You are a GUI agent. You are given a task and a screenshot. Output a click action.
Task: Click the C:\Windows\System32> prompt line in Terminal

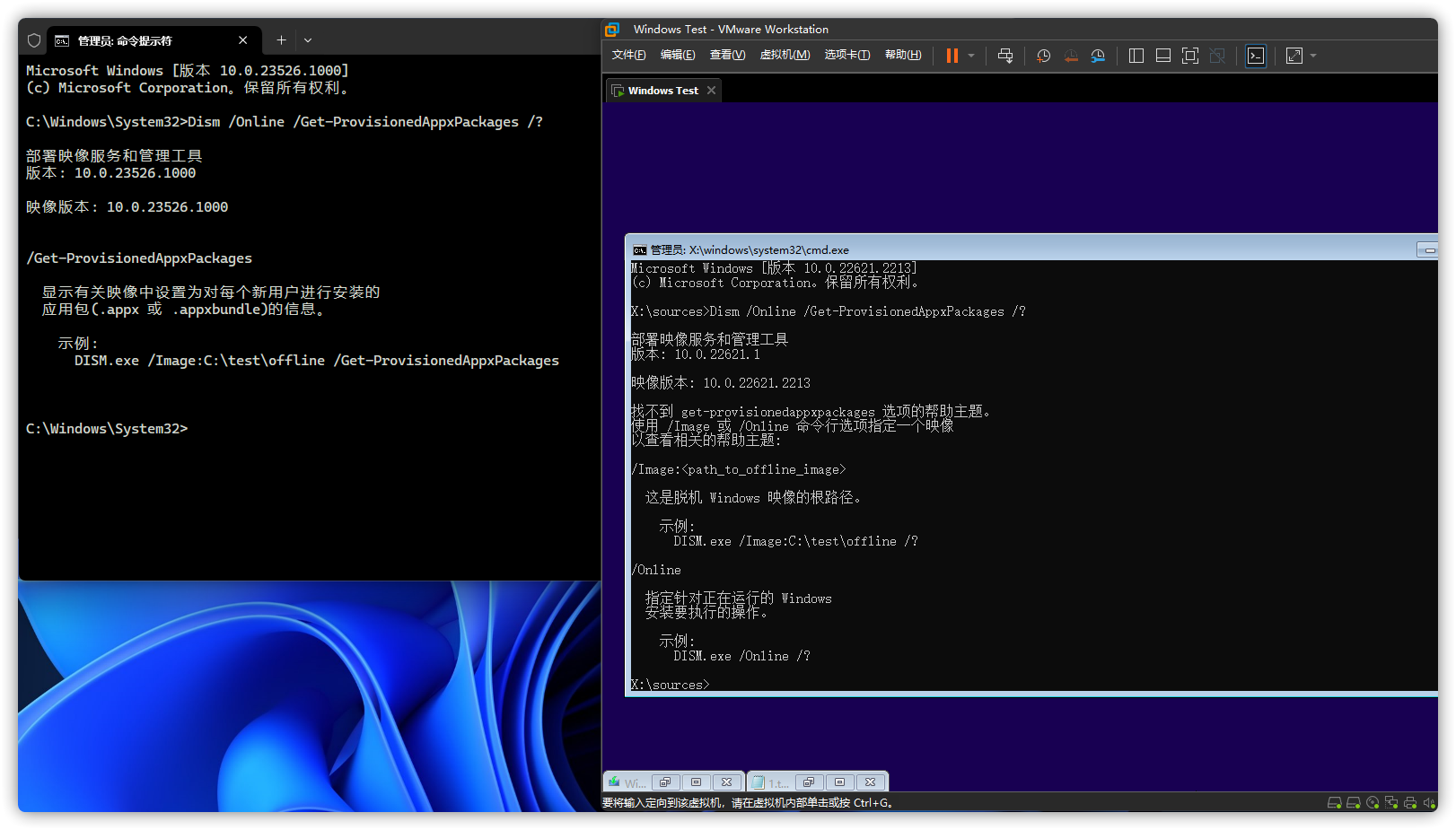(x=107, y=429)
